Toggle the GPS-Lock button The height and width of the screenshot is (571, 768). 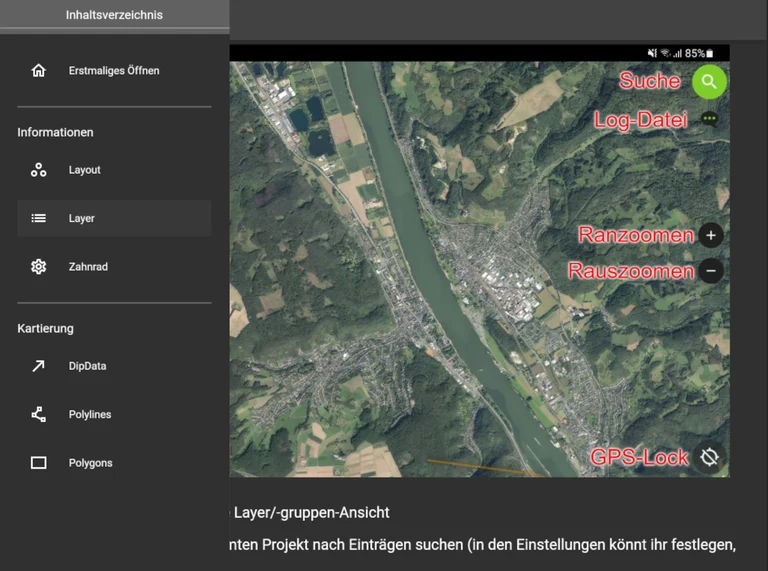[x=710, y=457]
